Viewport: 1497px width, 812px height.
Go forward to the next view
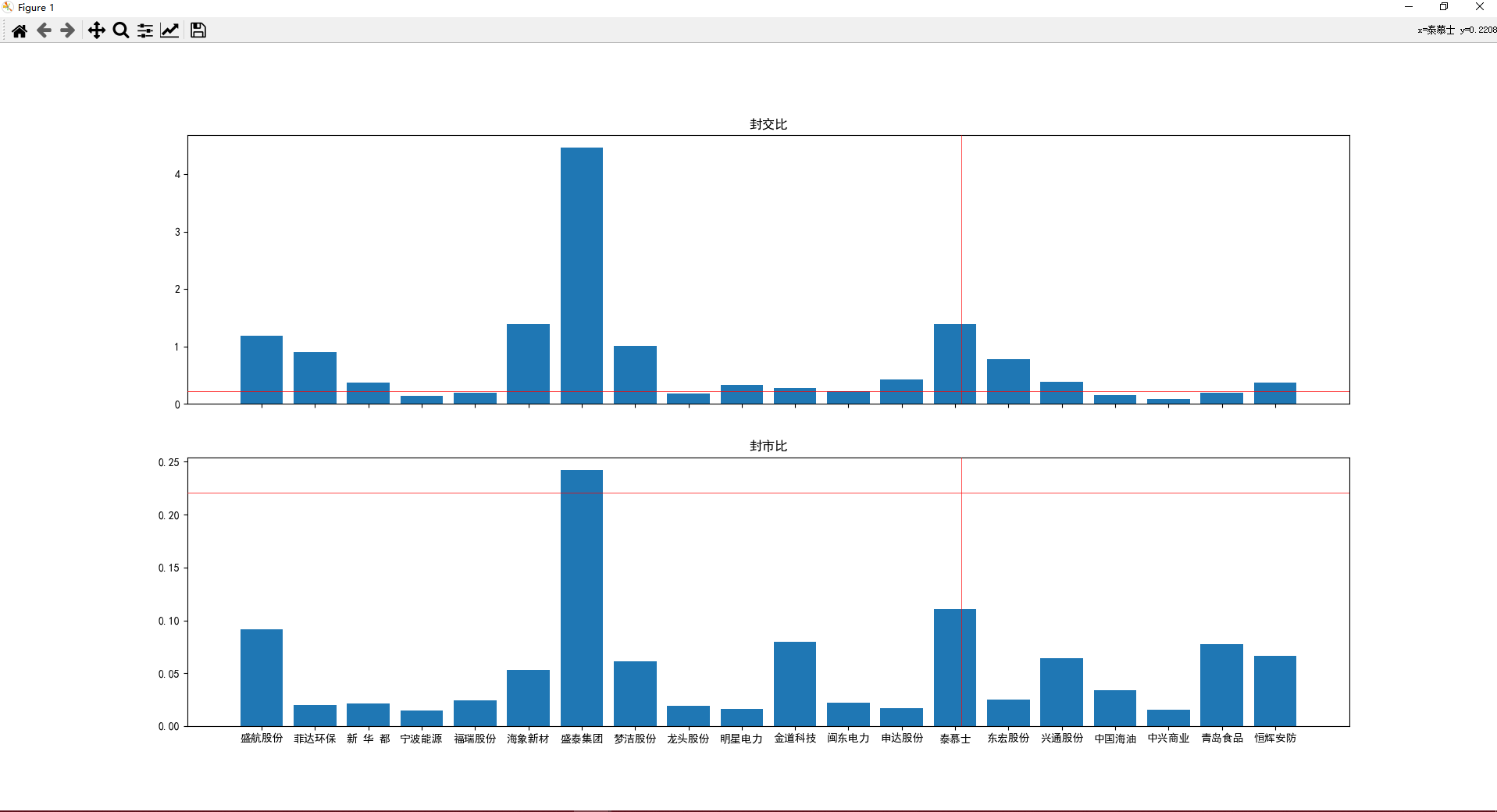coord(68,30)
